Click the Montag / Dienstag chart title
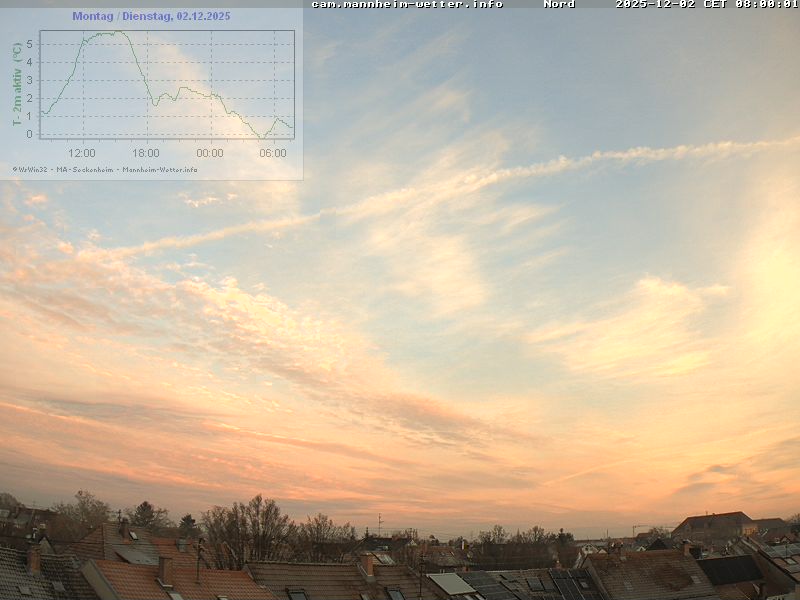This screenshot has height=600, width=800. [151, 16]
